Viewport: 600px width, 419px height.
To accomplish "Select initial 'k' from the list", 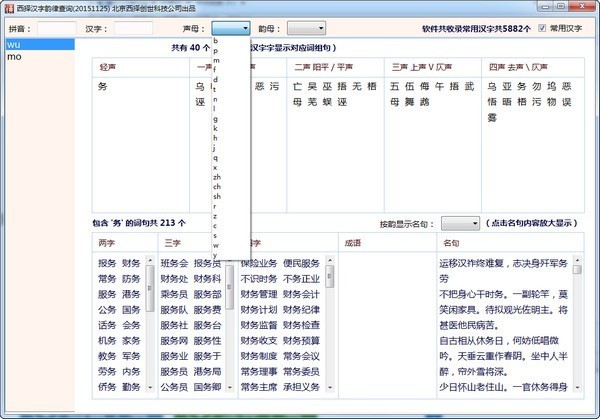I will 215,128.
